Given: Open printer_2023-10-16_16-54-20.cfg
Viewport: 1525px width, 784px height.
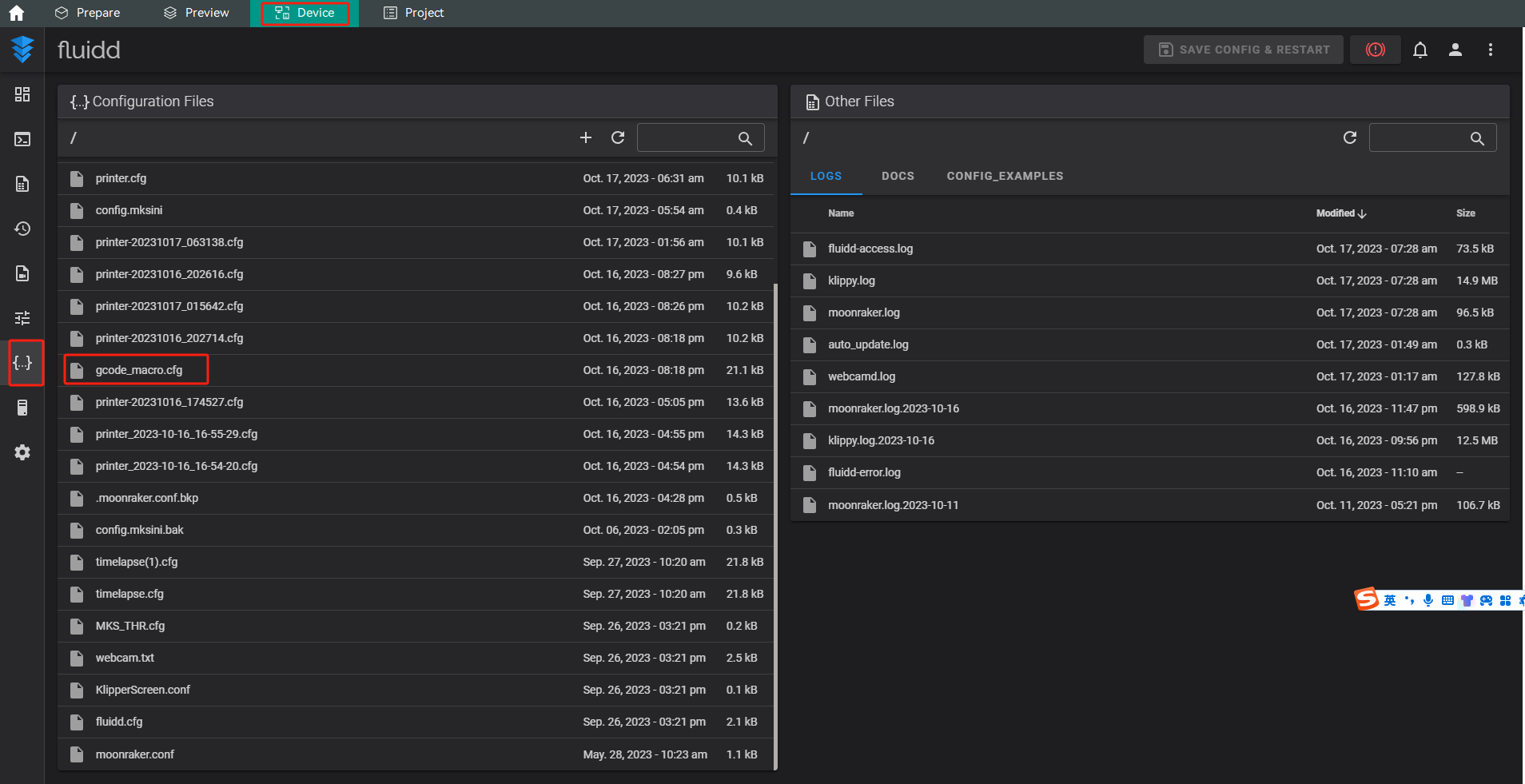Looking at the screenshot, I should coord(416,466).
